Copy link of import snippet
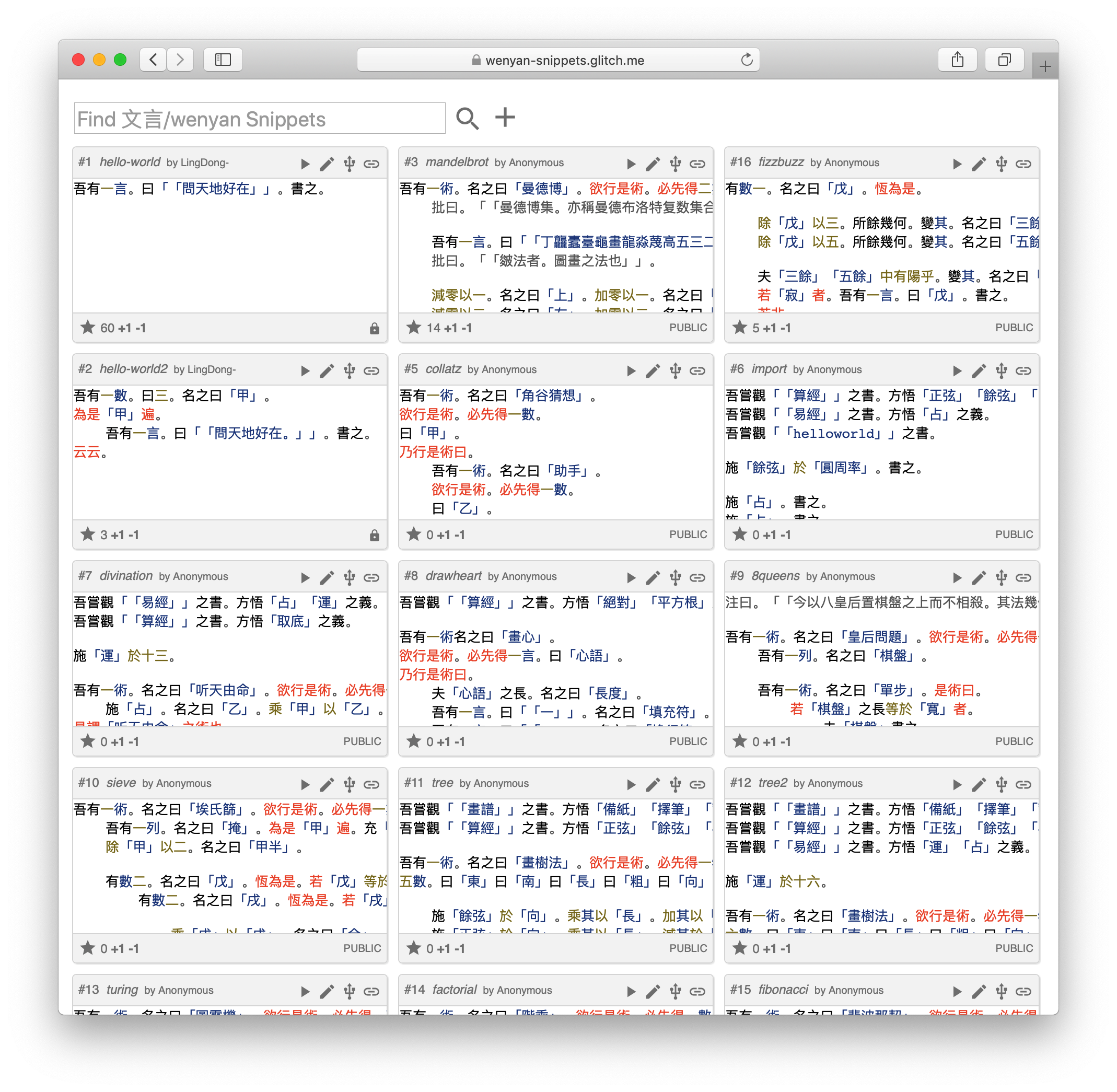The image size is (1117, 1092). pos(1023,371)
